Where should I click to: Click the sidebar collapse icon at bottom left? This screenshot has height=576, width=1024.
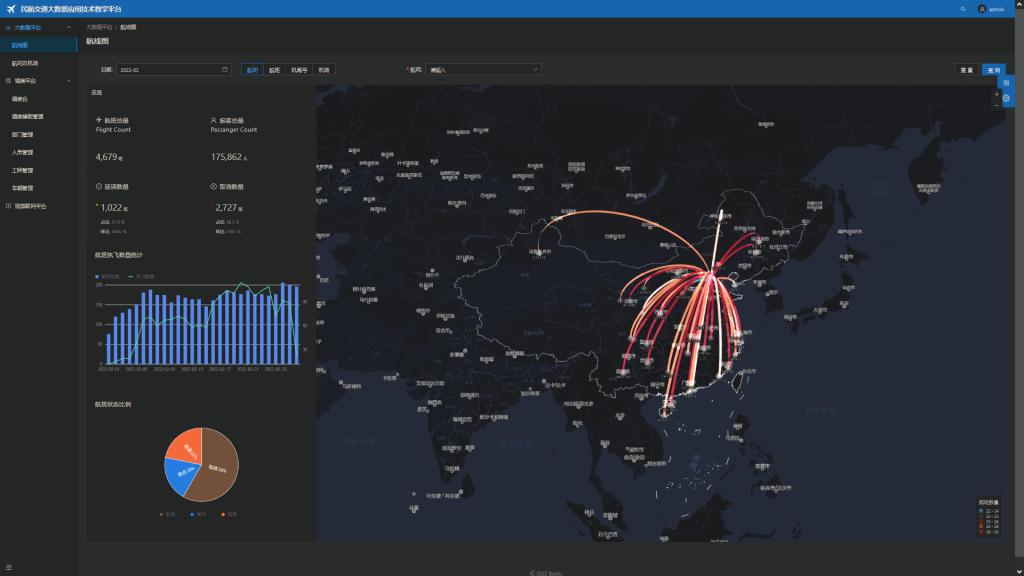[9, 567]
